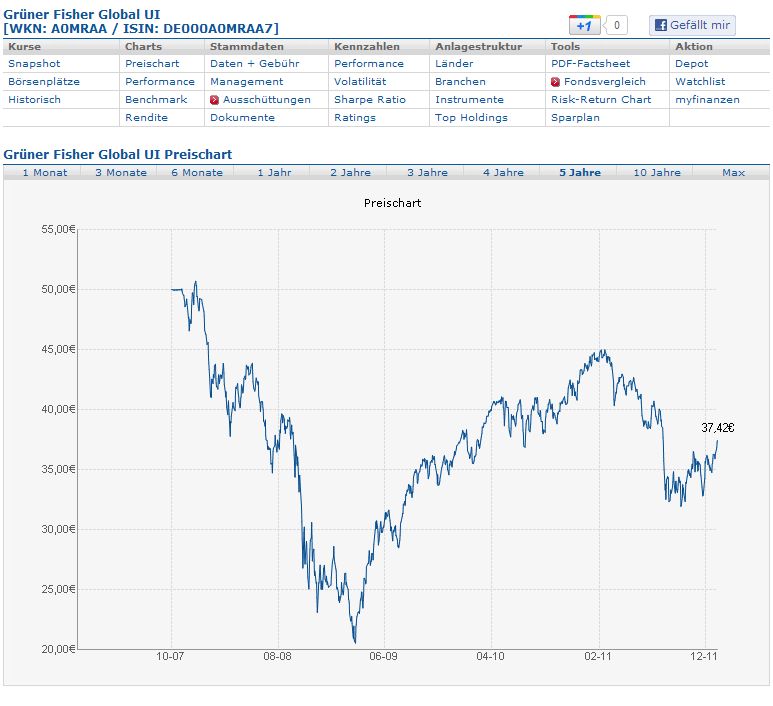
Task: Click the 12-11 x-axis date label
Action: pos(703,656)
